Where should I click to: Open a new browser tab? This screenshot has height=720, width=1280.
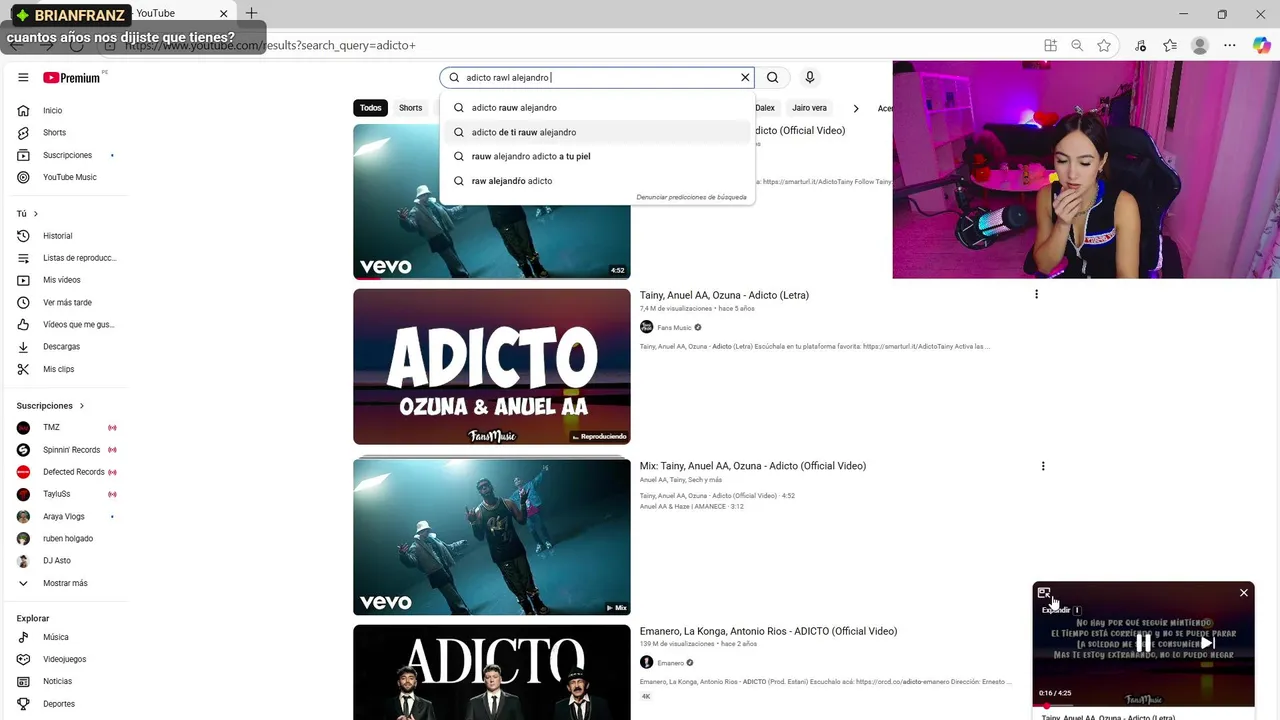(x=251, y=13)
